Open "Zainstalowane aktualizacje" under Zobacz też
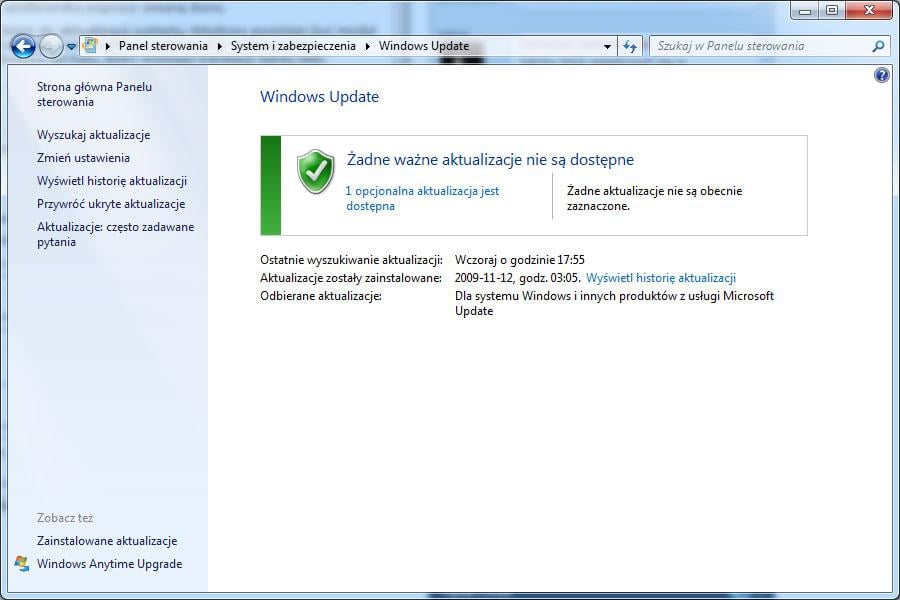 (107, 541)
